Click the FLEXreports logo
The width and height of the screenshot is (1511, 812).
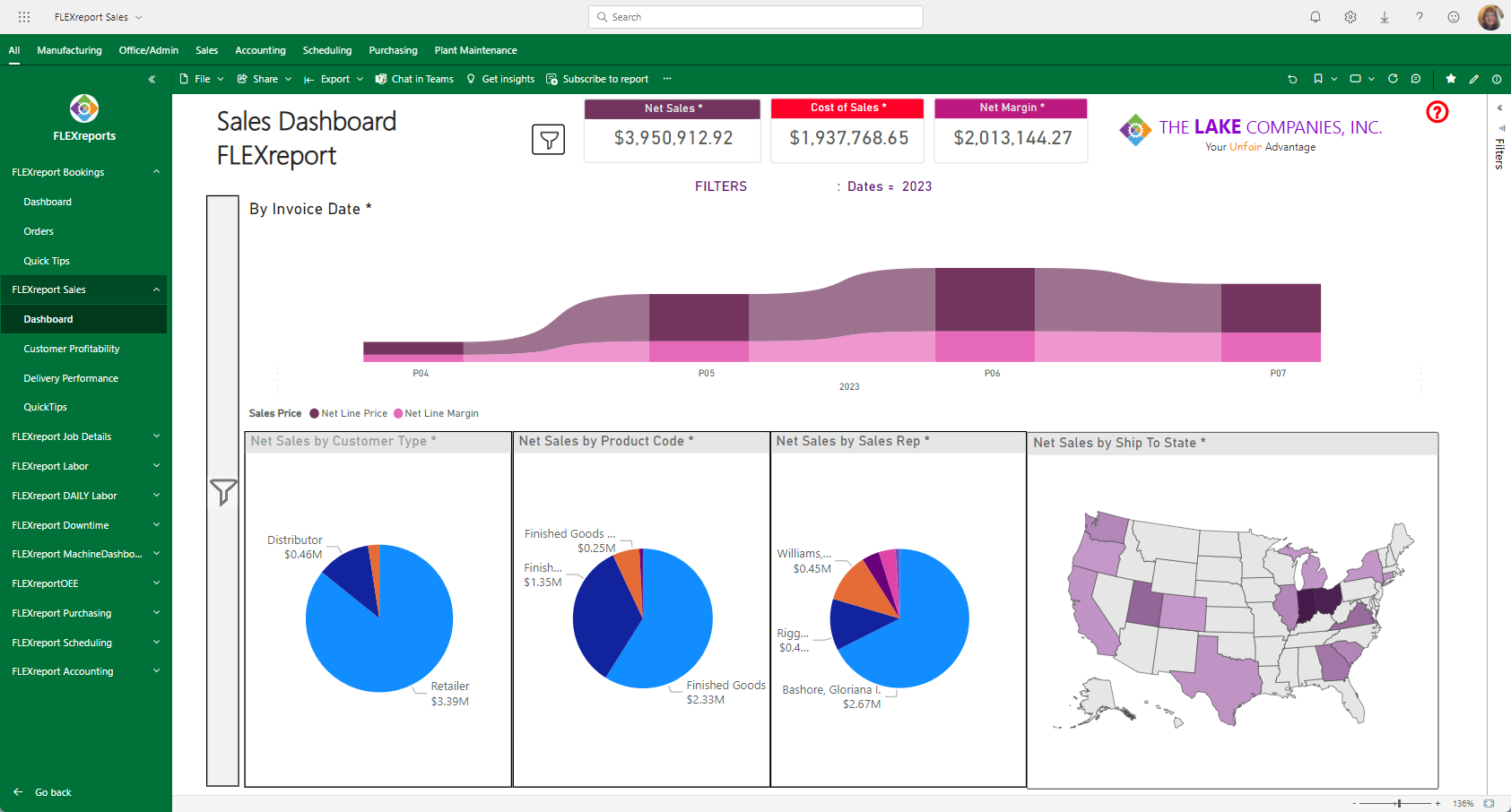click(84, 108)
